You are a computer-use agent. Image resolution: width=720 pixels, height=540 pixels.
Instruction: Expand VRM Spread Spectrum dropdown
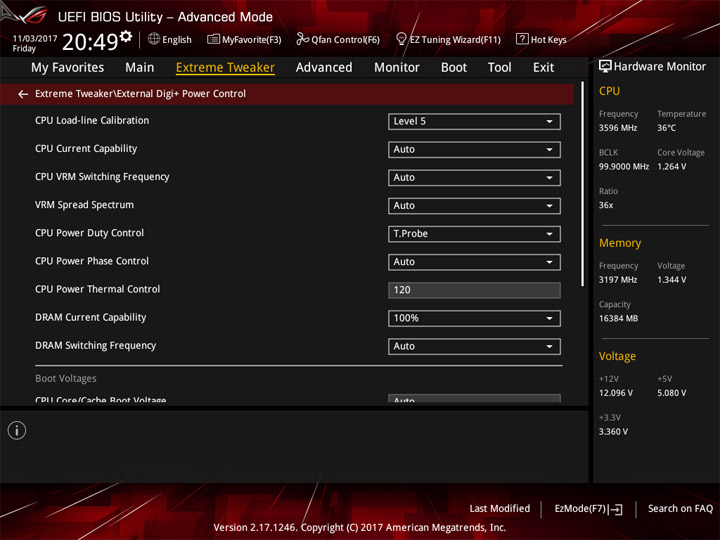(x=474, y=205)
